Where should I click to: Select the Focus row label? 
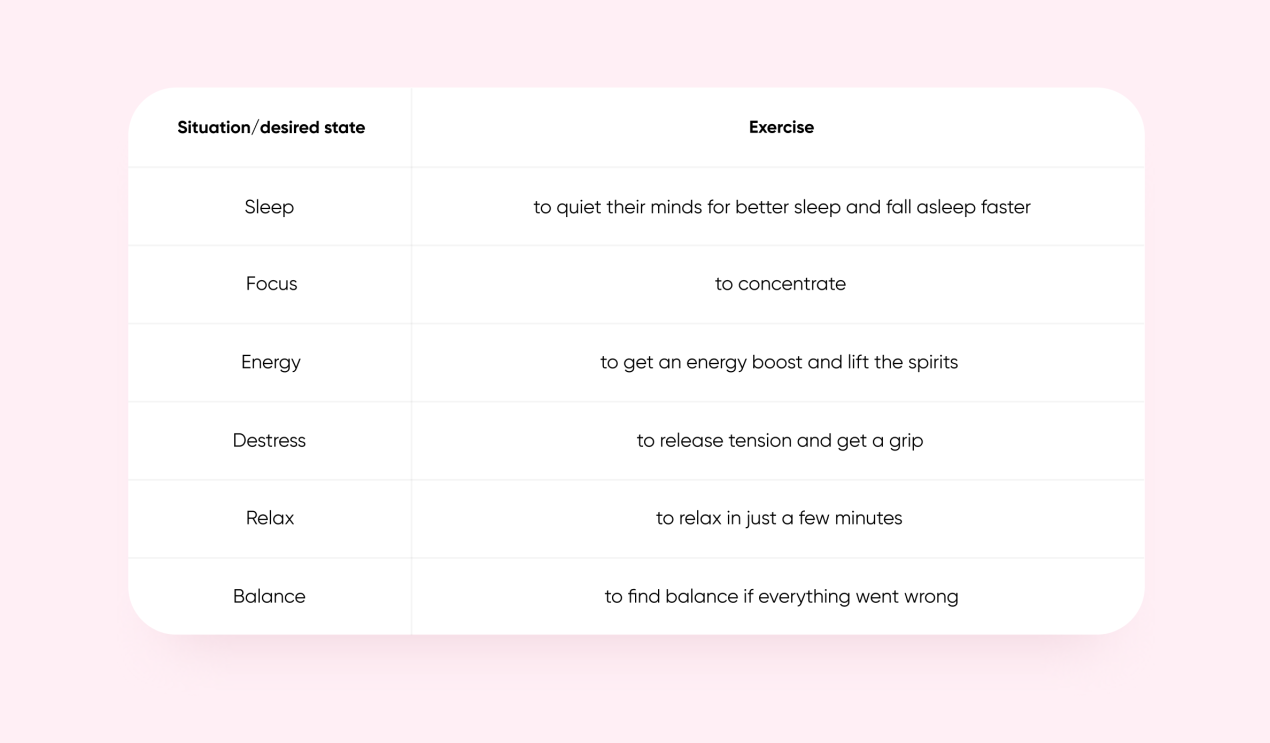[271, 284]
